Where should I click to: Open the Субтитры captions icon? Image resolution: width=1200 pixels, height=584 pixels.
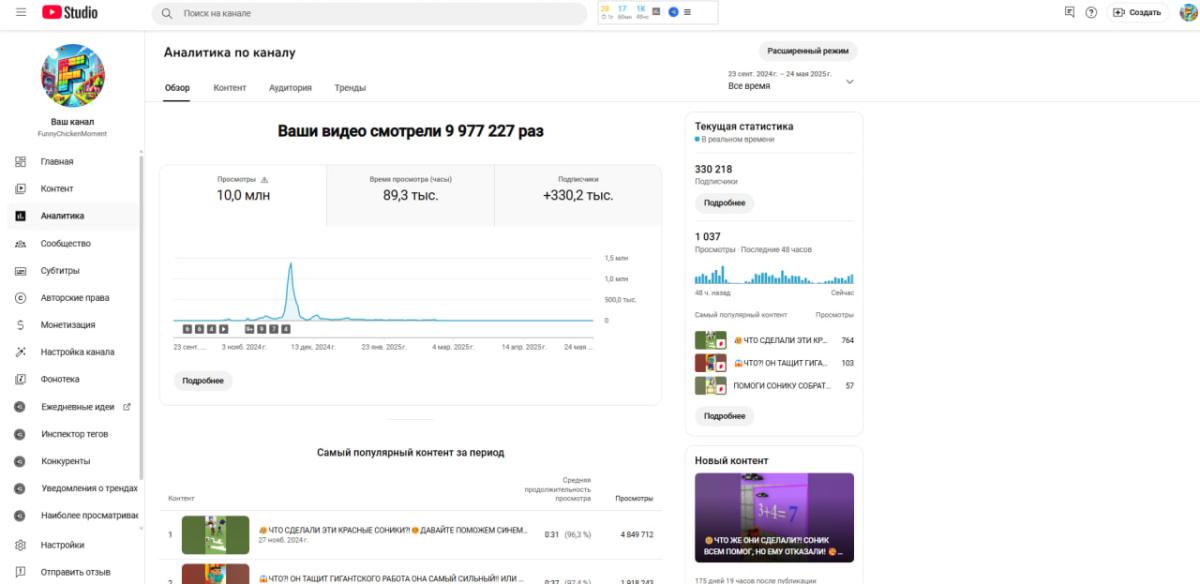[20, 271]
